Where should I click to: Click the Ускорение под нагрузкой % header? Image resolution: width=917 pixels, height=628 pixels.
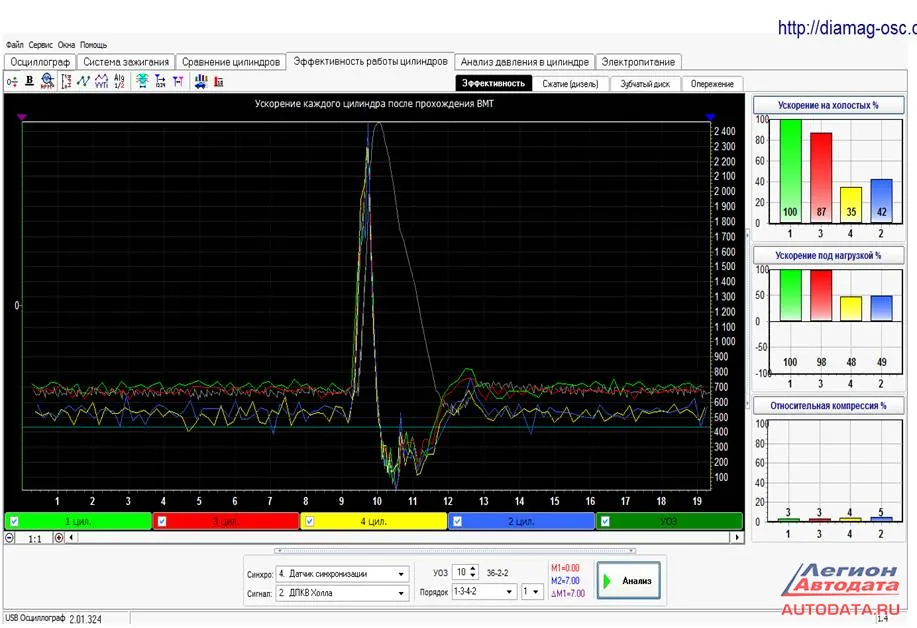pos(828,256)
